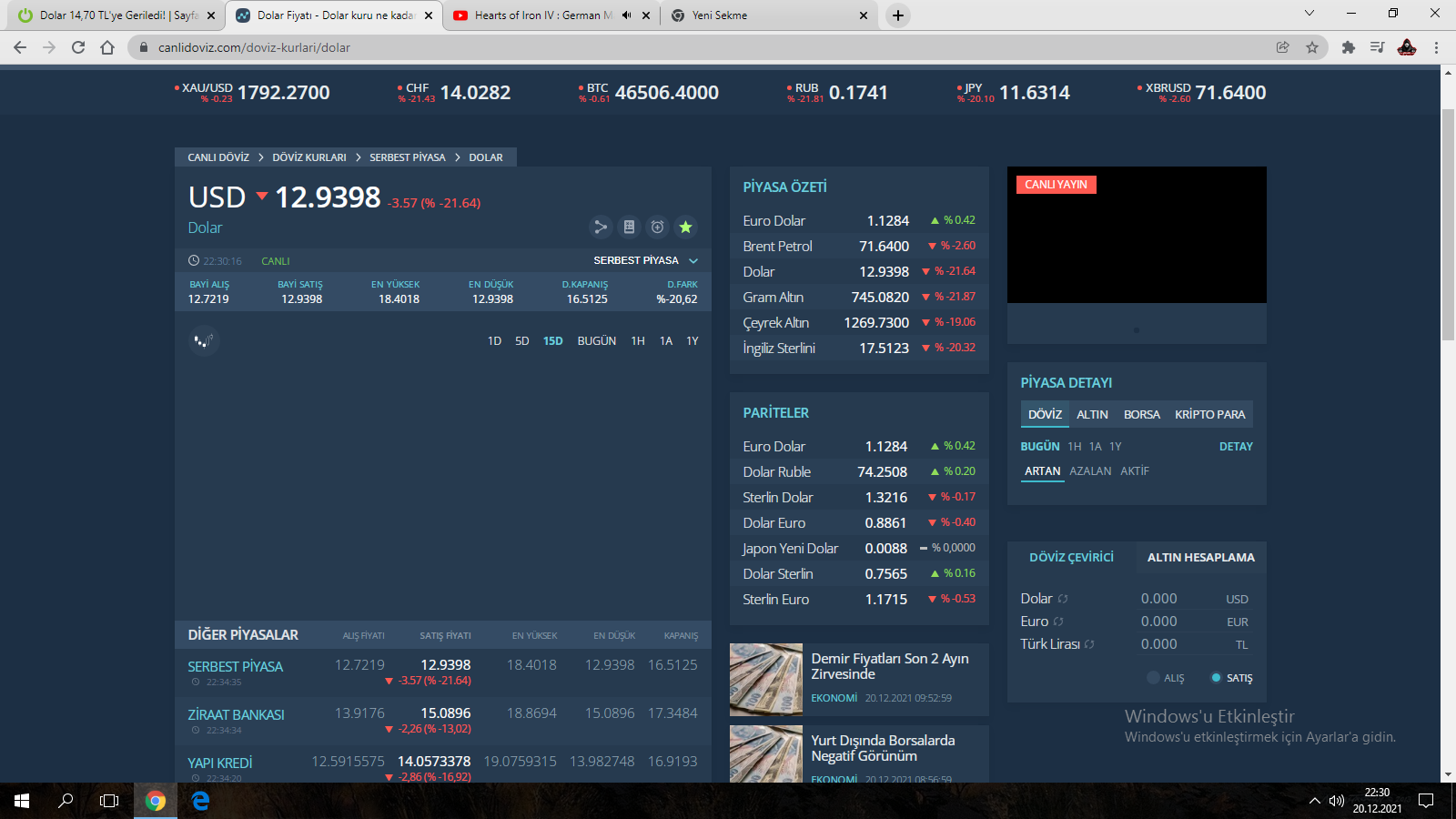Switch the chart range to 5D

[x=522, y=341]
